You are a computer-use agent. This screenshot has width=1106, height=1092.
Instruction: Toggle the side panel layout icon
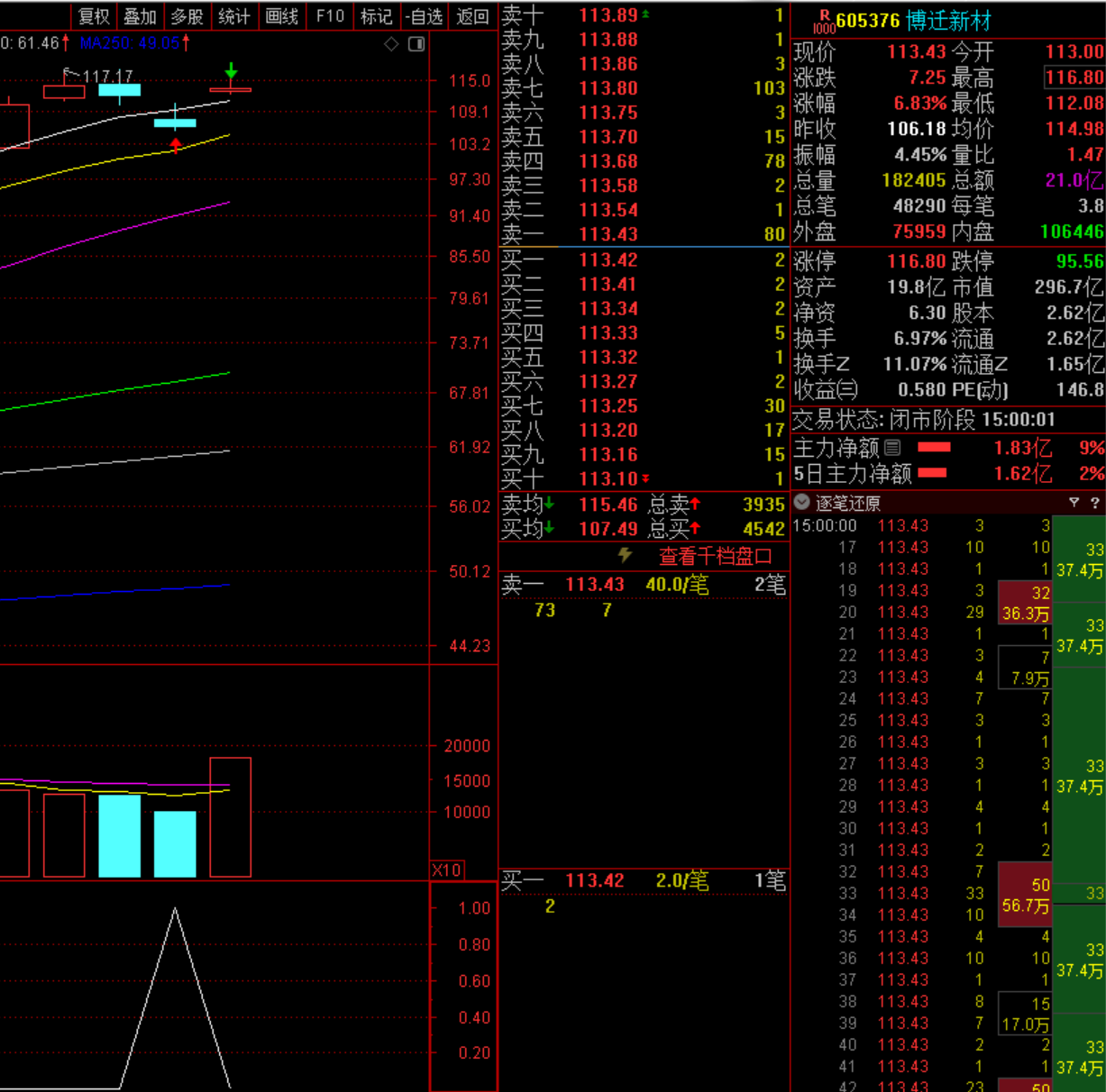coord(416,44)
